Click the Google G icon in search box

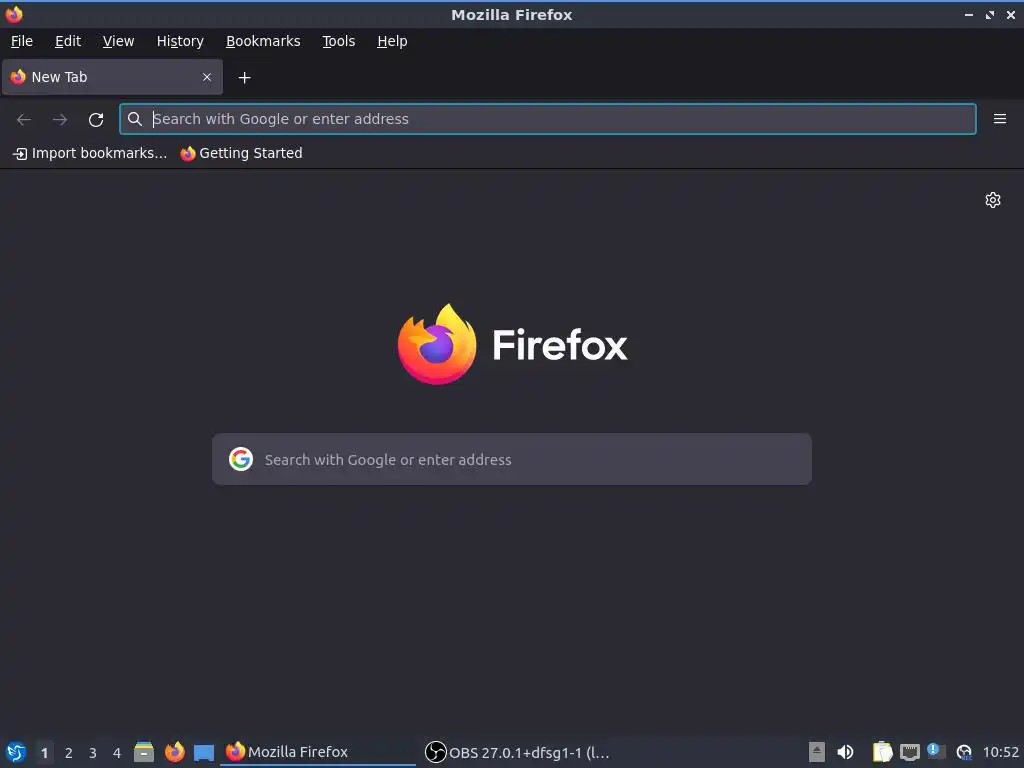241,459
